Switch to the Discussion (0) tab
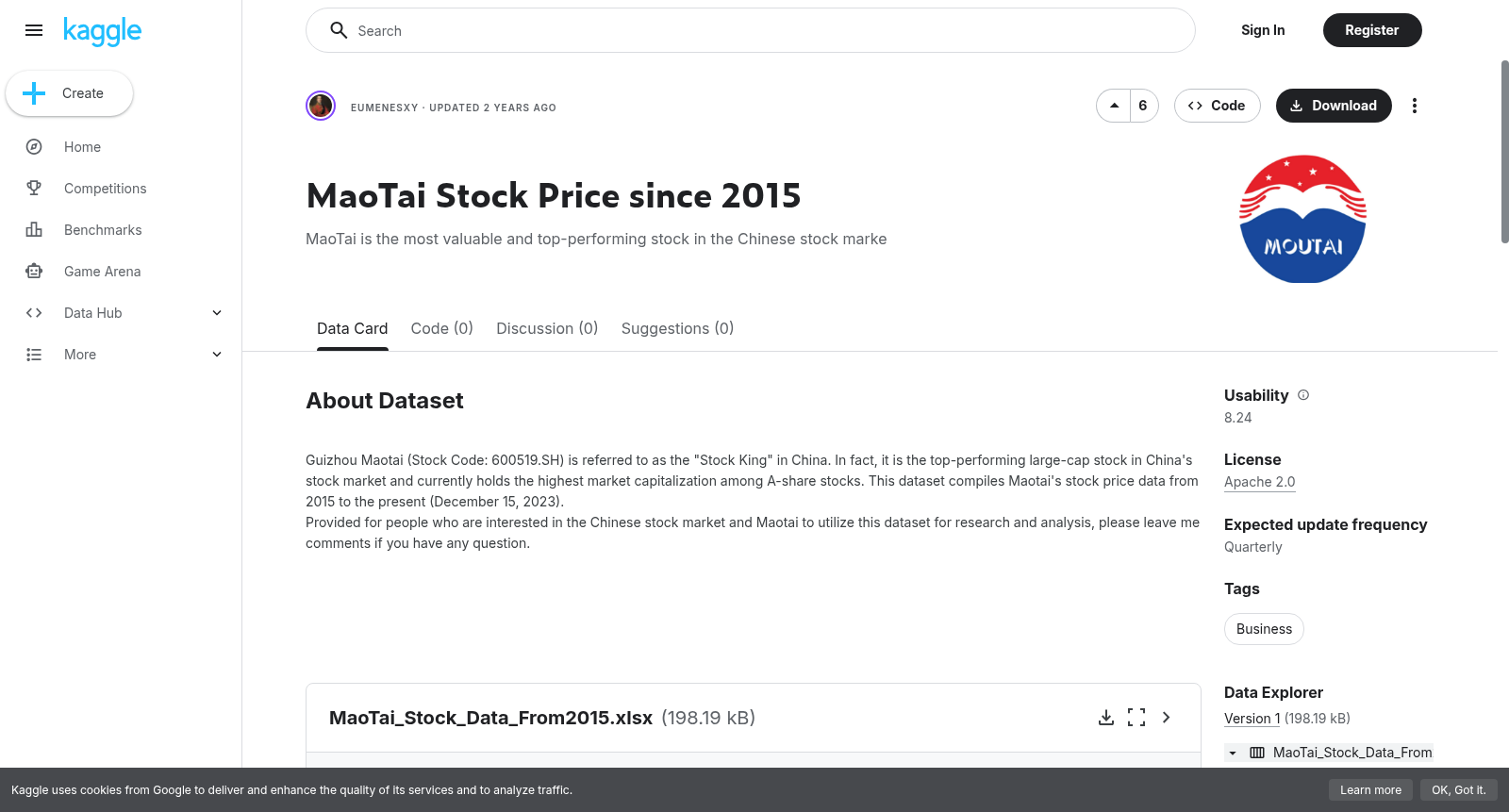 coord(547,328)
